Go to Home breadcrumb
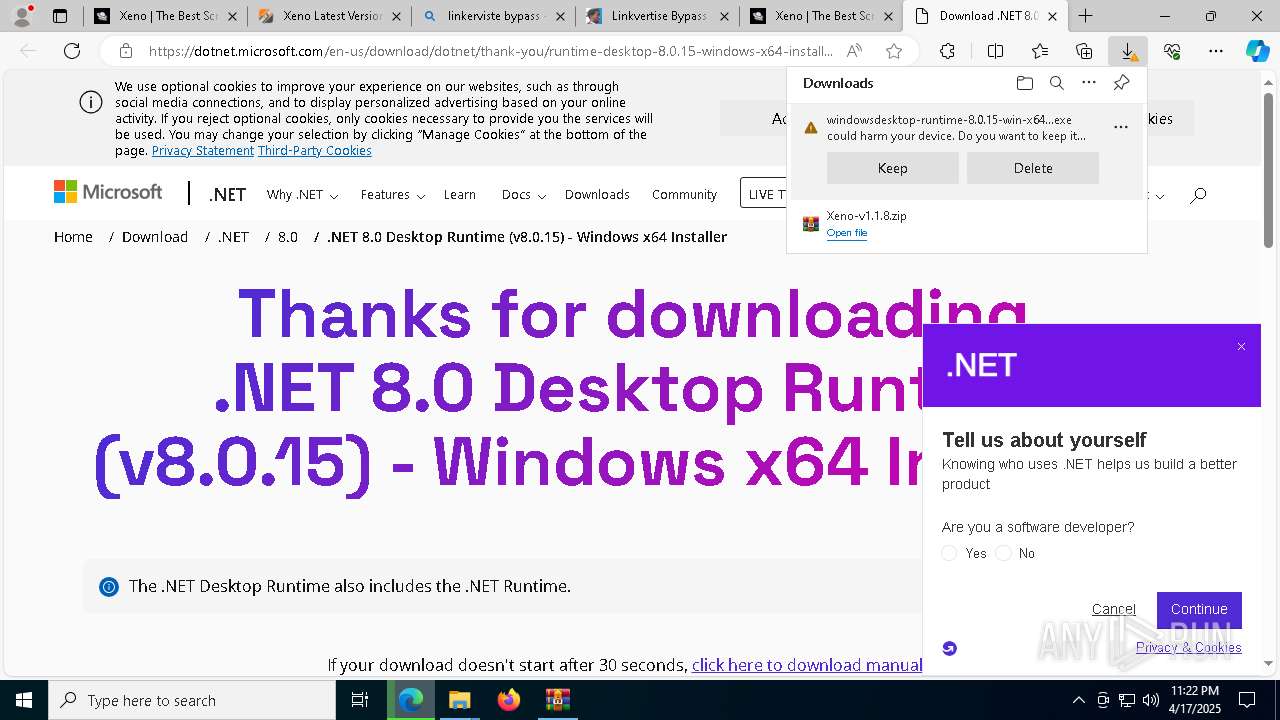Screen dimensions: 1280x720 point(73,236)
